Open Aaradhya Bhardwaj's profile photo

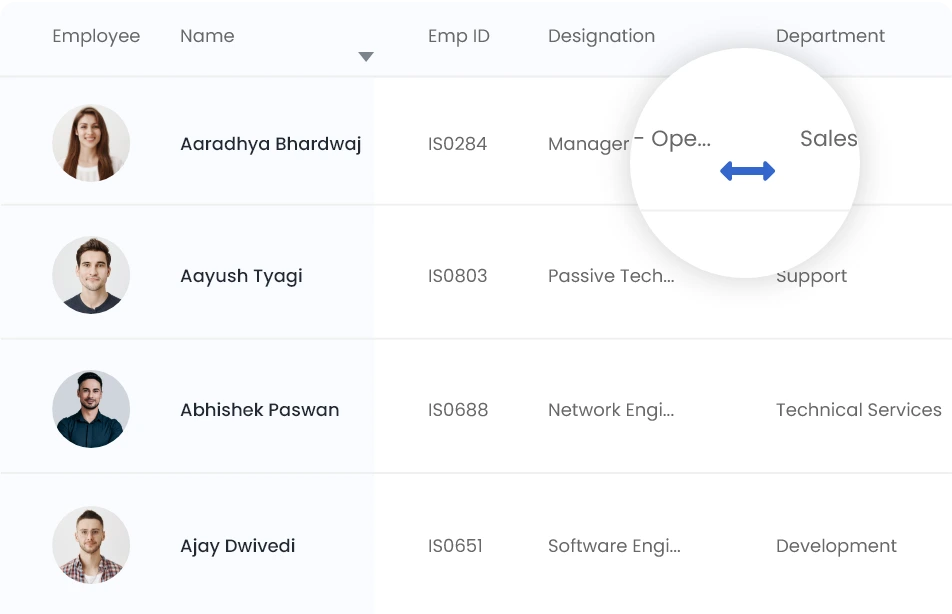click(91, 143)
